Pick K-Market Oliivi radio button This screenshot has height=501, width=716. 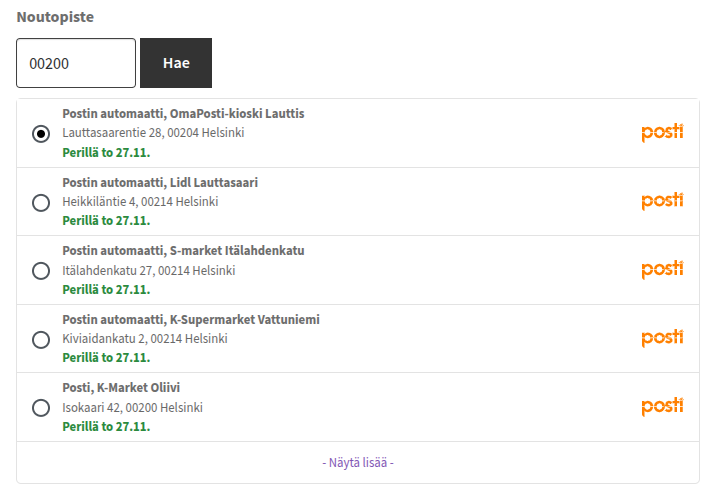pos(41,408)
